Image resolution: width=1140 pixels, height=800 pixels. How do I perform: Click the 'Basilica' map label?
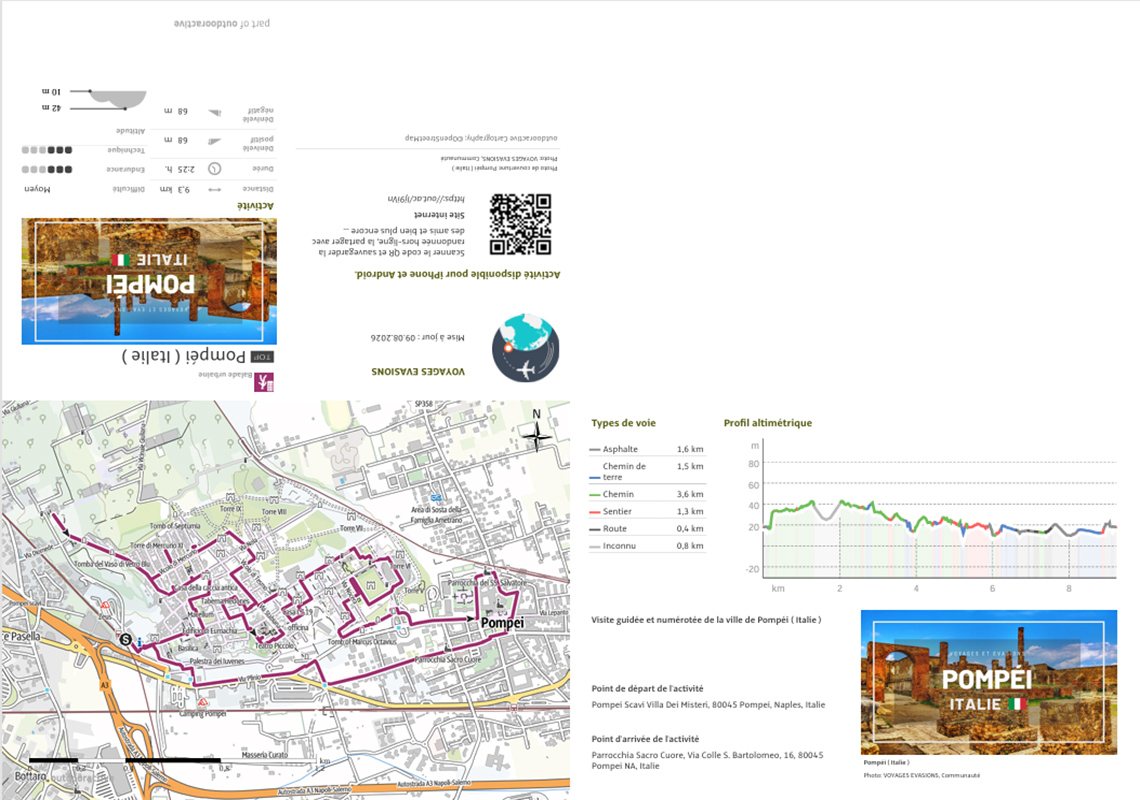coord(188,647)
